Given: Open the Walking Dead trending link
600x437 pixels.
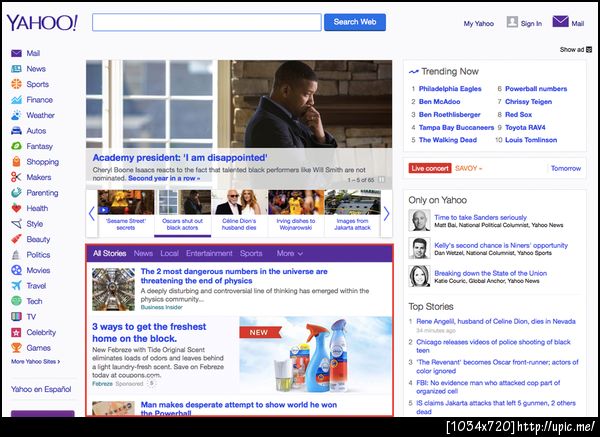Looking at the screenshot, I should tap(448, 140).
